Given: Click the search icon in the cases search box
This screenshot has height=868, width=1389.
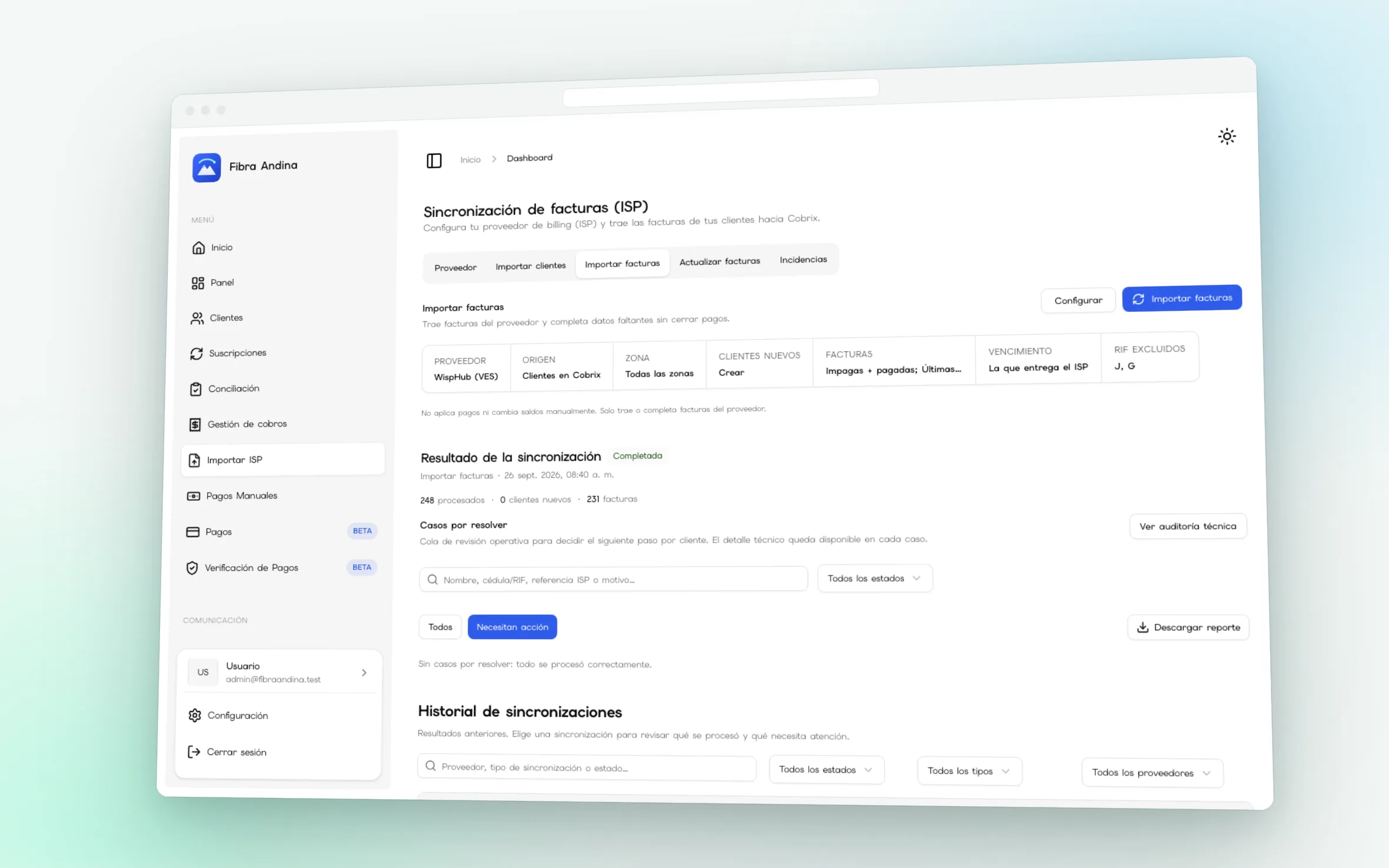Looking at the screenshot, I should tap(433, 580).
